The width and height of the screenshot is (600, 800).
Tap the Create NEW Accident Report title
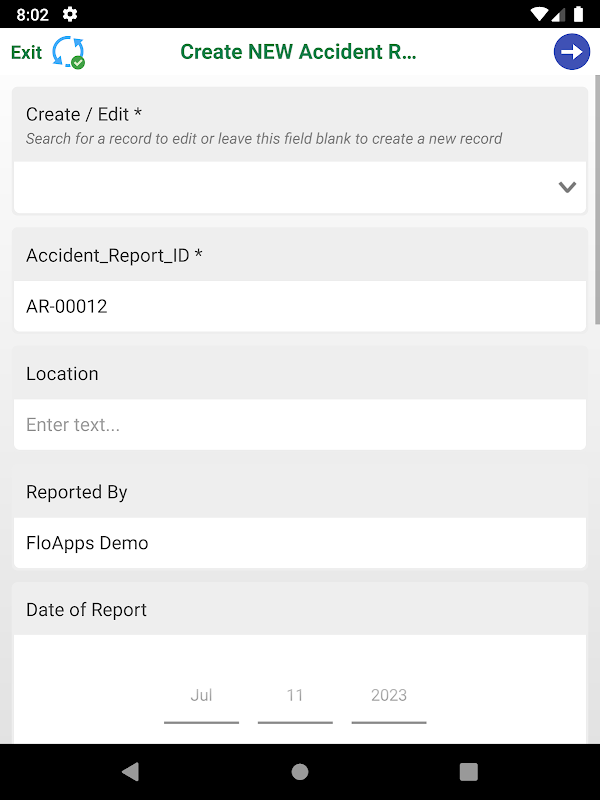tap(298, 52)
